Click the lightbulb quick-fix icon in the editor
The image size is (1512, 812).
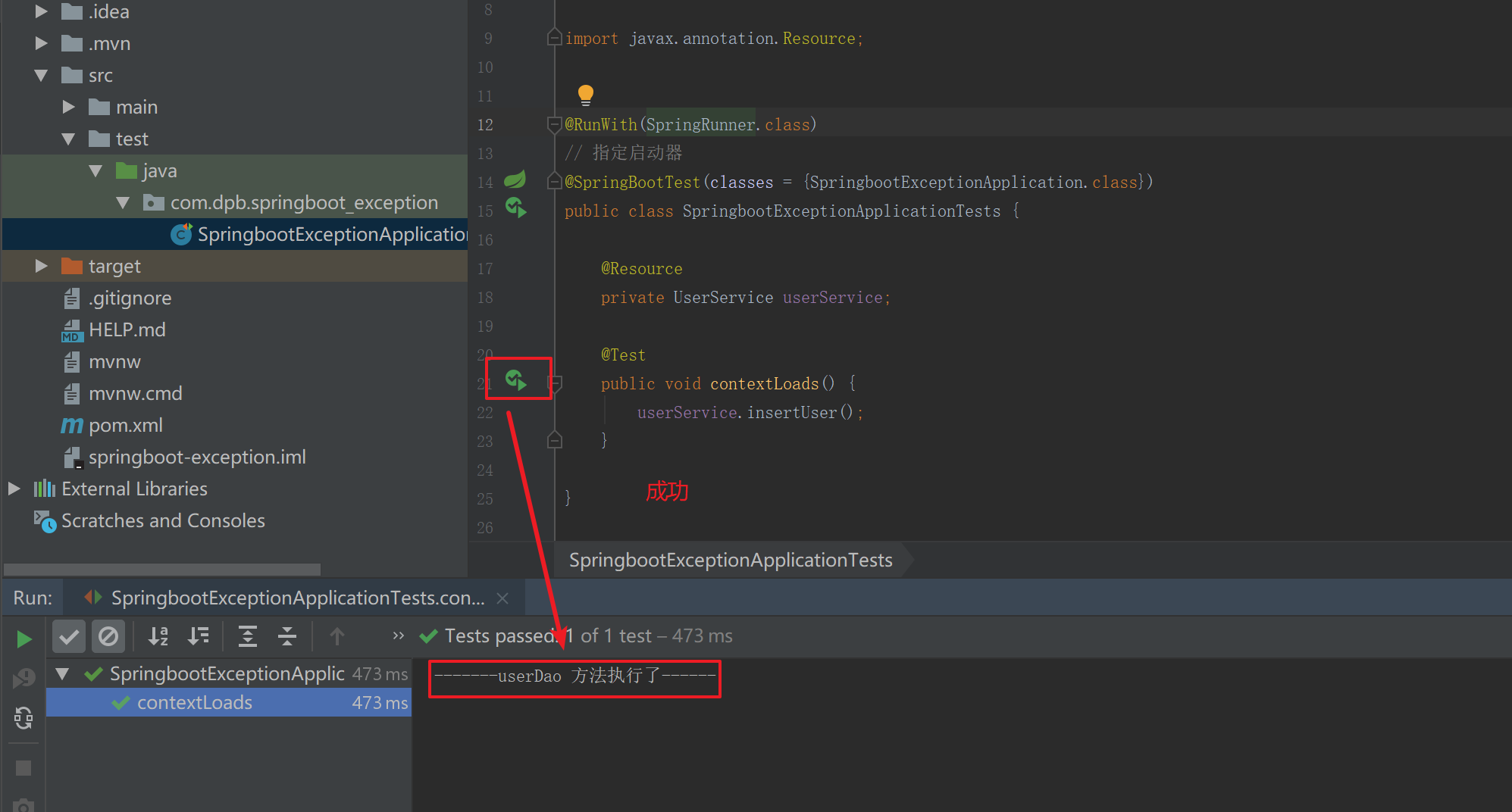(x=585, y=95)
